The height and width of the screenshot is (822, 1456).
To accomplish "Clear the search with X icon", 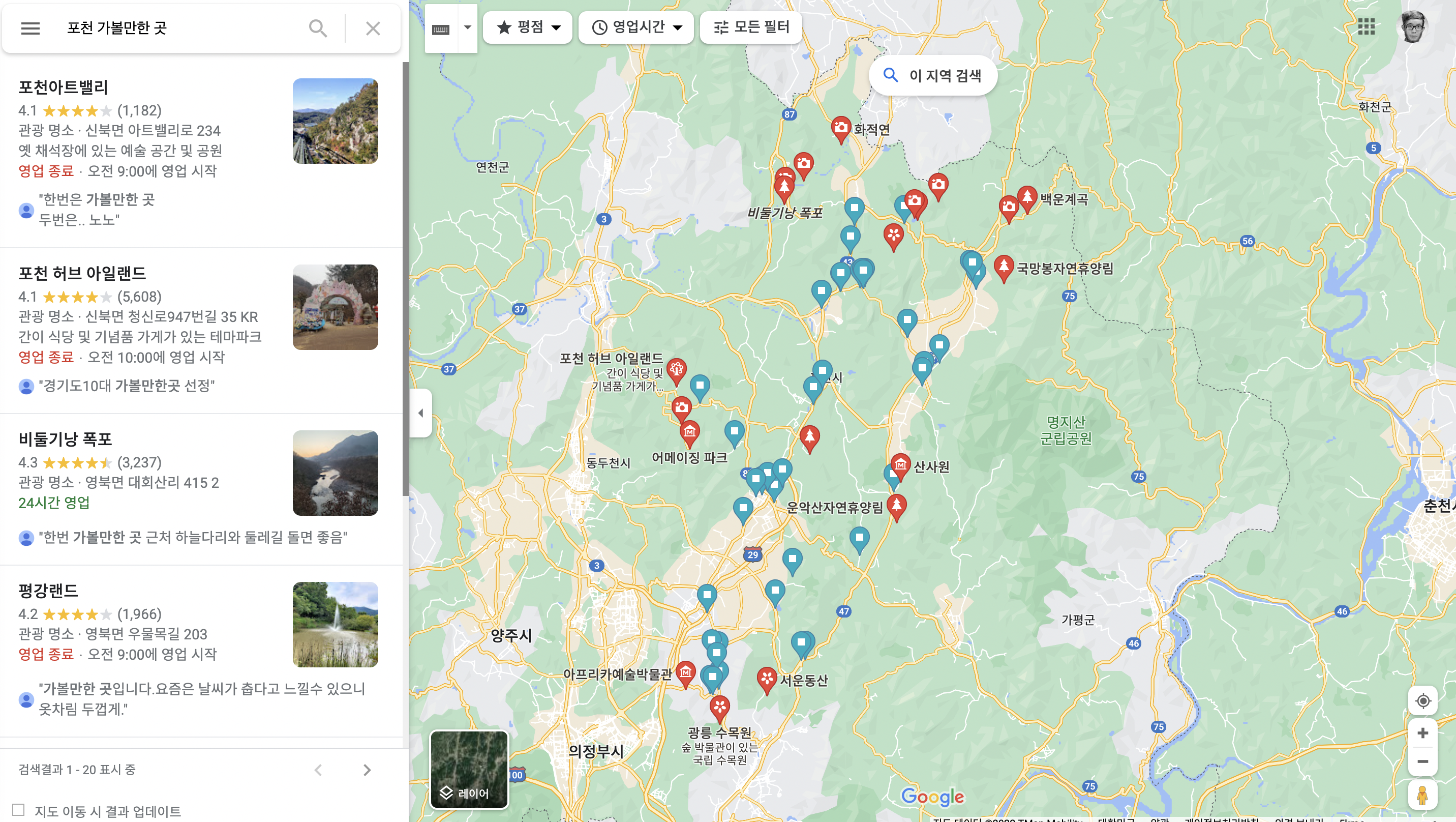I will pos(373,28).
